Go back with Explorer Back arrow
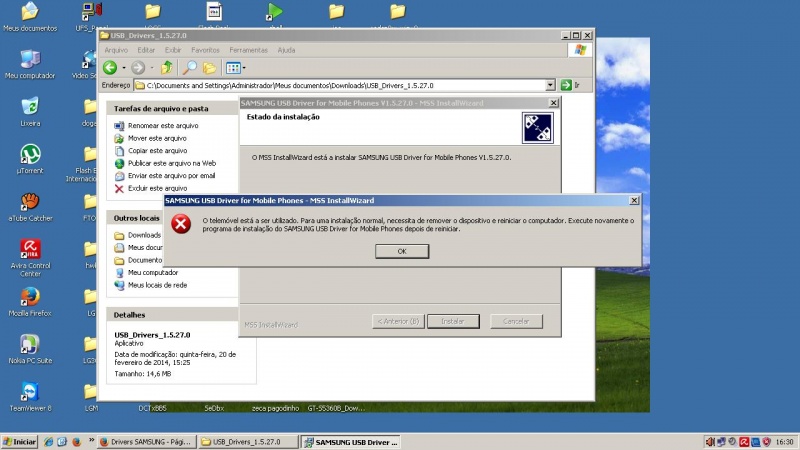The height and width of the screenshot is (450, 800). coord(110,67)
